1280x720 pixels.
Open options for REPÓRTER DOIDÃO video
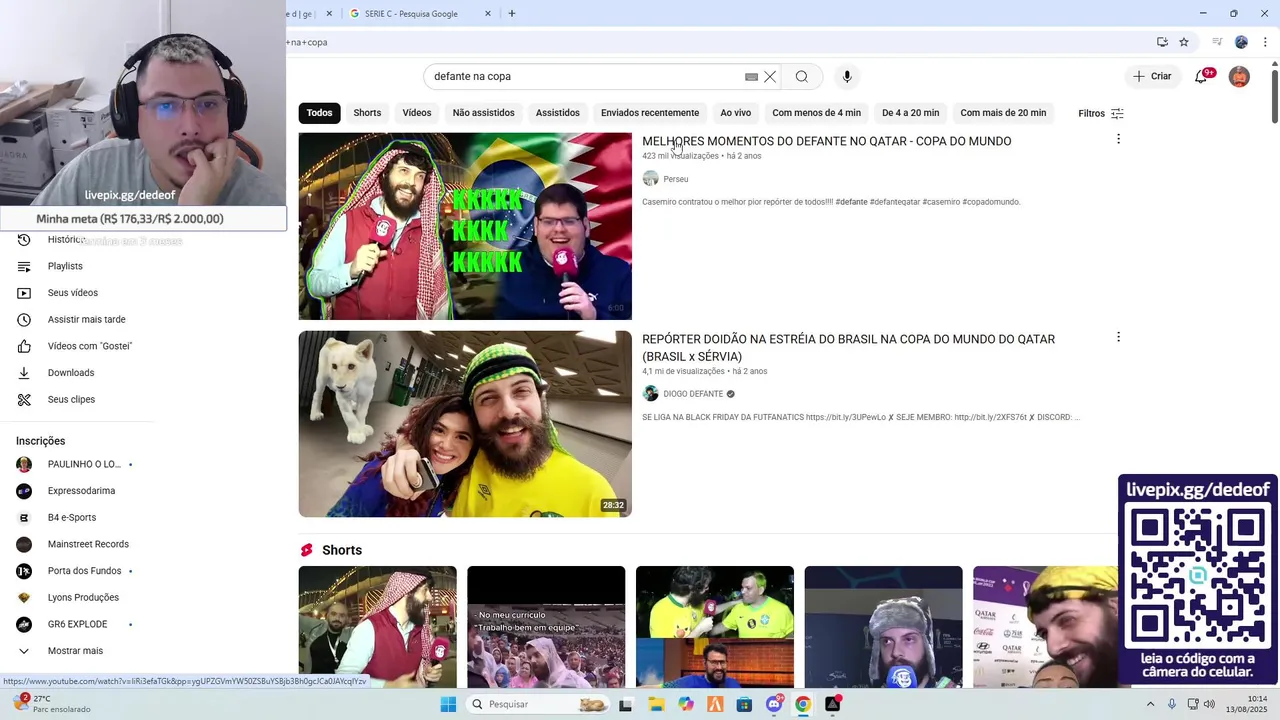tap(1118, 337)
